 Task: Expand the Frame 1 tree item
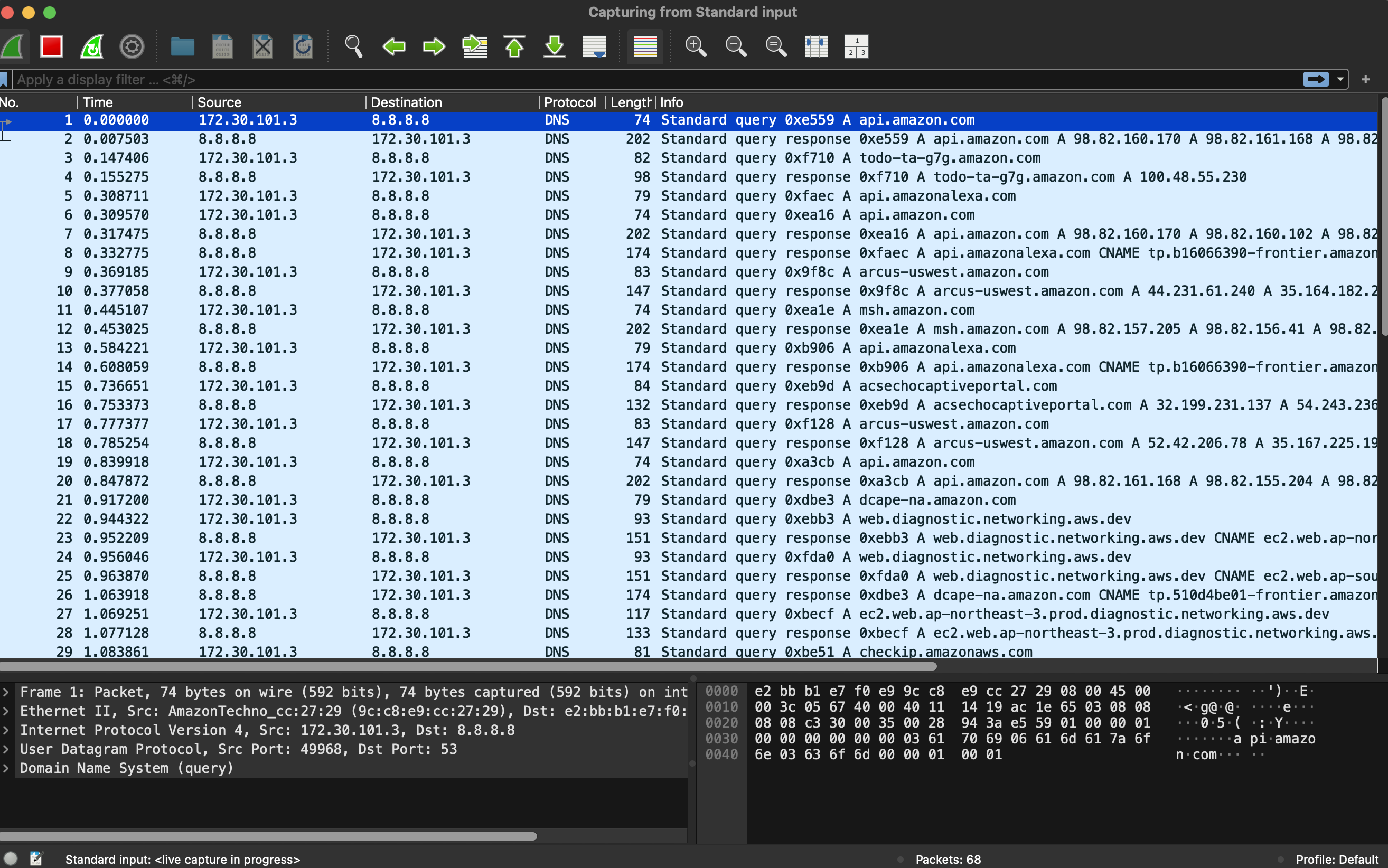pos(6,692)
